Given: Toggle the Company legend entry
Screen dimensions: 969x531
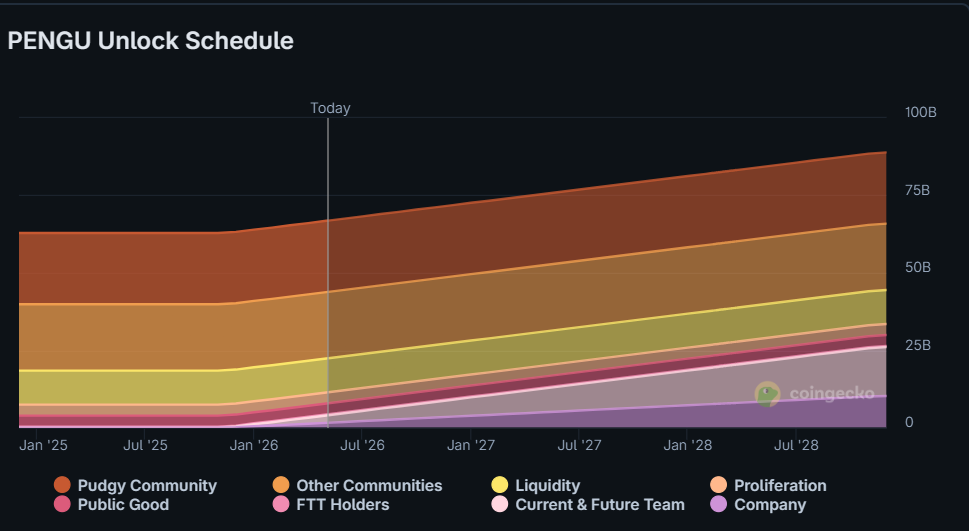Looking at the screenshot, I should pos(758,504).
